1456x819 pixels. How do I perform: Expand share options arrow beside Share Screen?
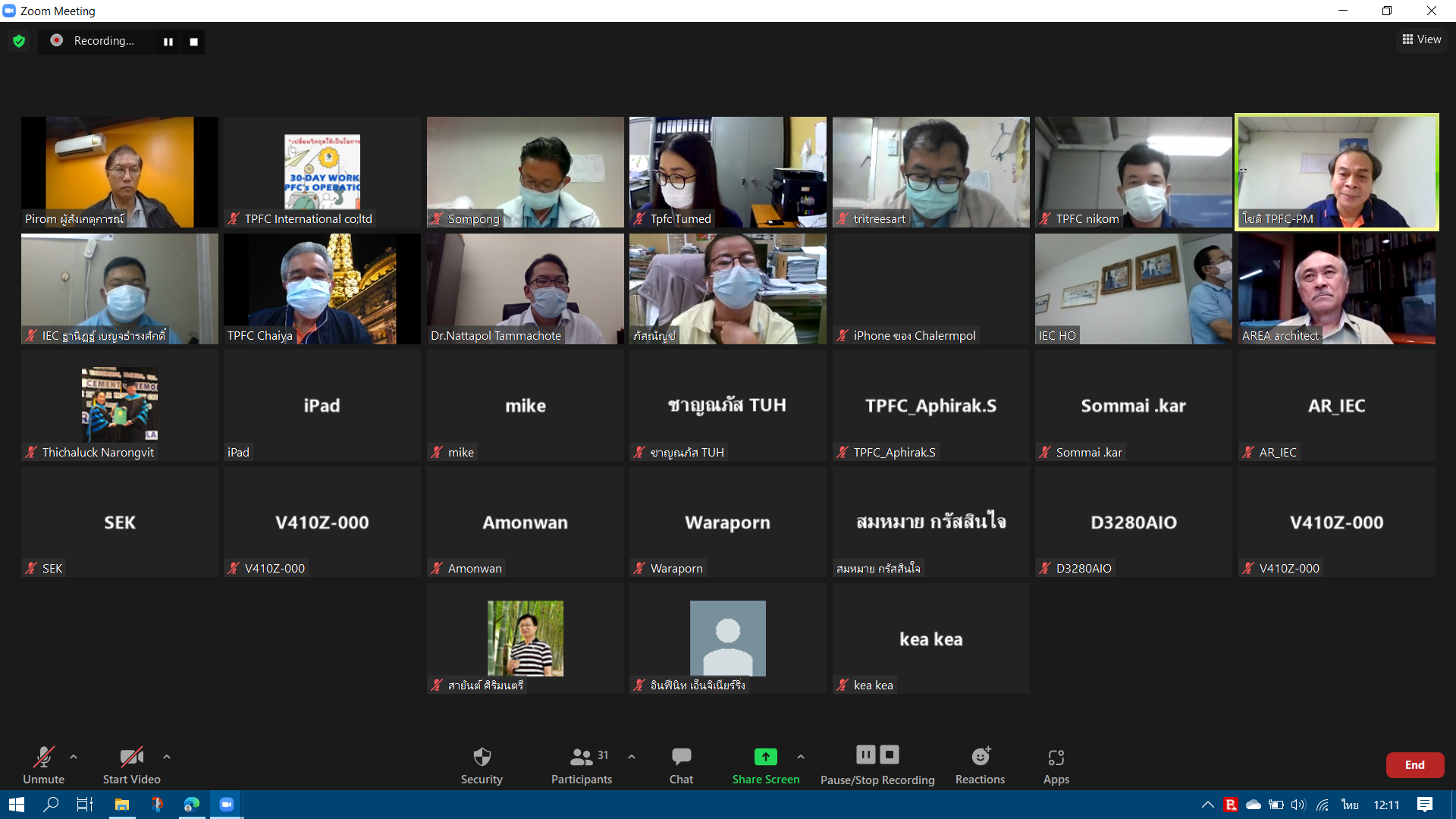[x=801, y=757]
